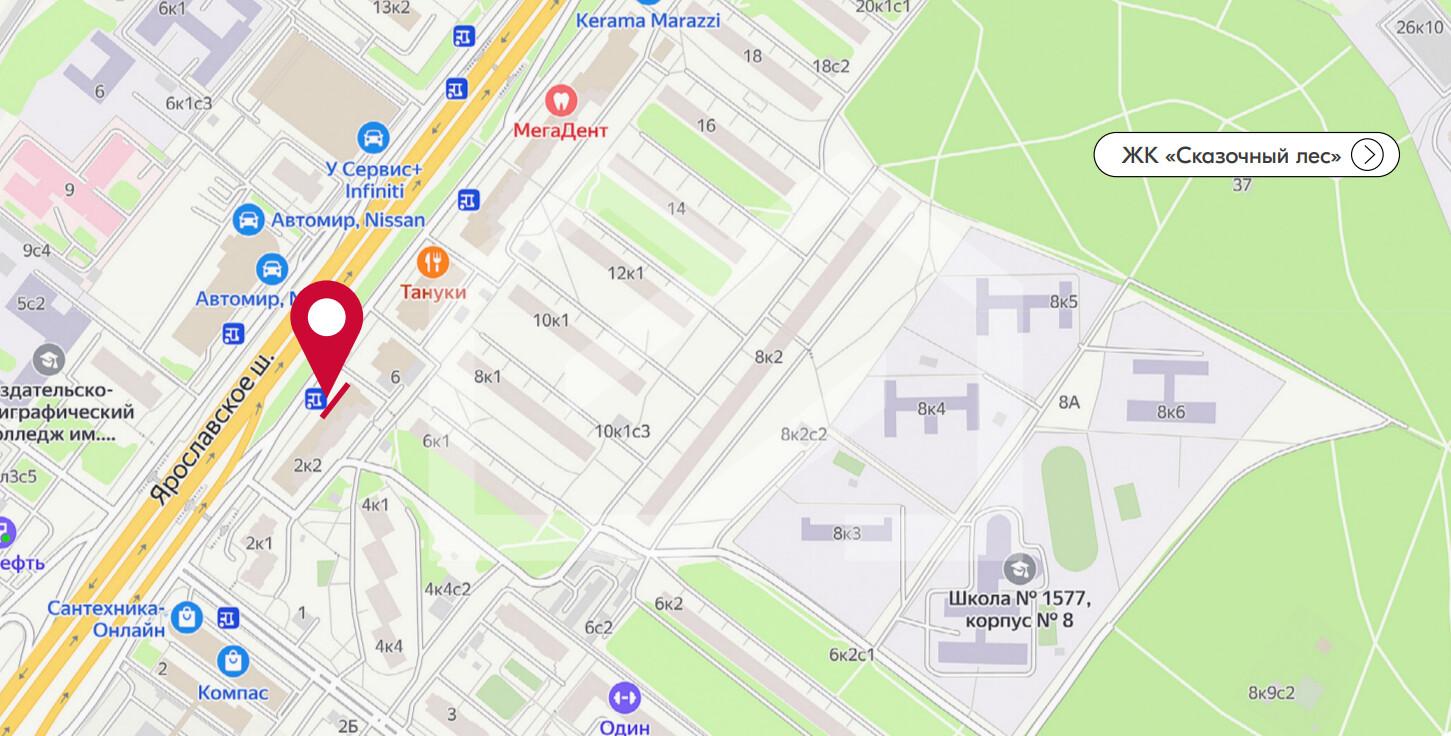1451x736 pixels.
Task: Click the bus stop icon near Компас
Action: point(229,619)
